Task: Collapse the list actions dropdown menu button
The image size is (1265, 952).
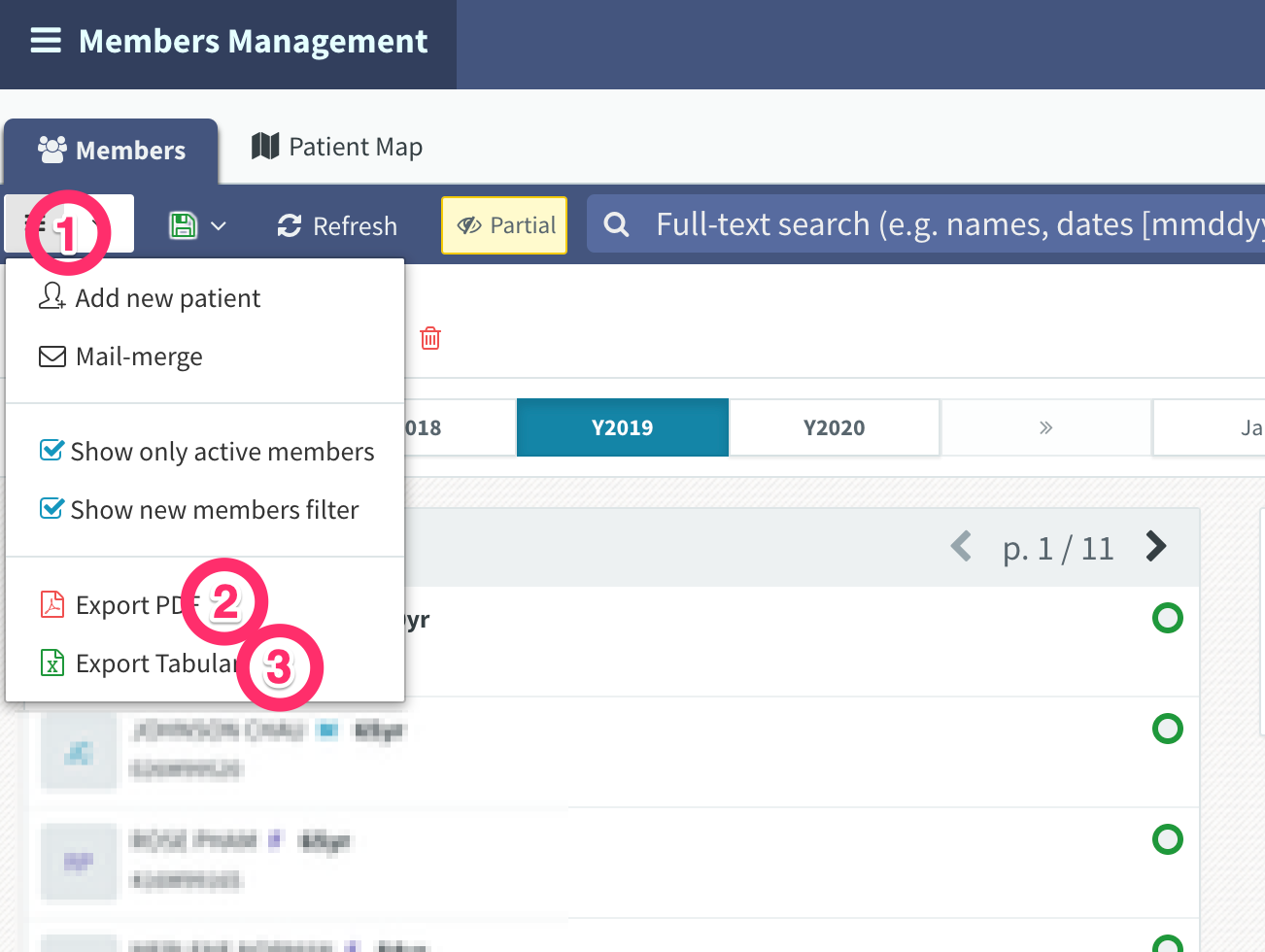Action: (68, 224)
